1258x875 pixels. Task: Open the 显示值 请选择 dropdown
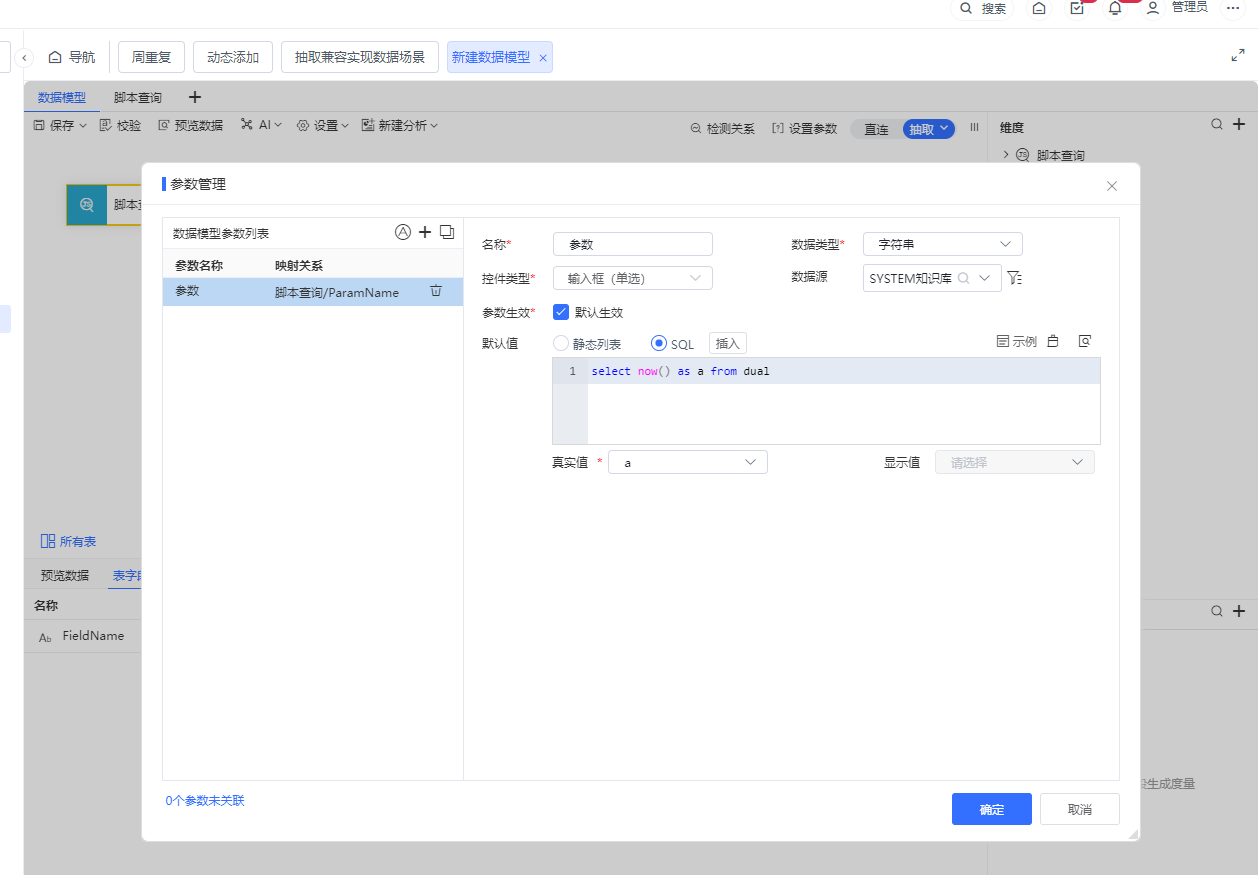tap(1015, 462)
